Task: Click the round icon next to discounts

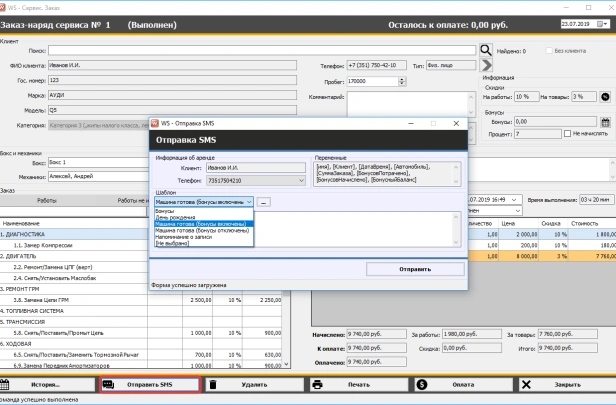Action: pyautogui.click(x=604, y=96)
